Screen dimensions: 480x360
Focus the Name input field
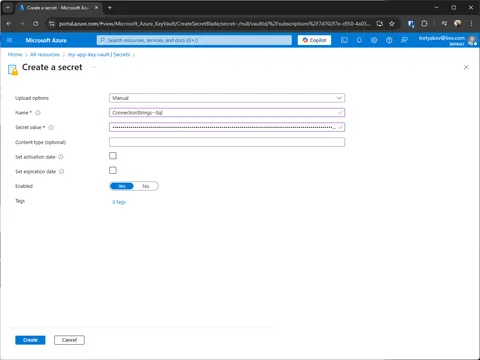point(227,113)
